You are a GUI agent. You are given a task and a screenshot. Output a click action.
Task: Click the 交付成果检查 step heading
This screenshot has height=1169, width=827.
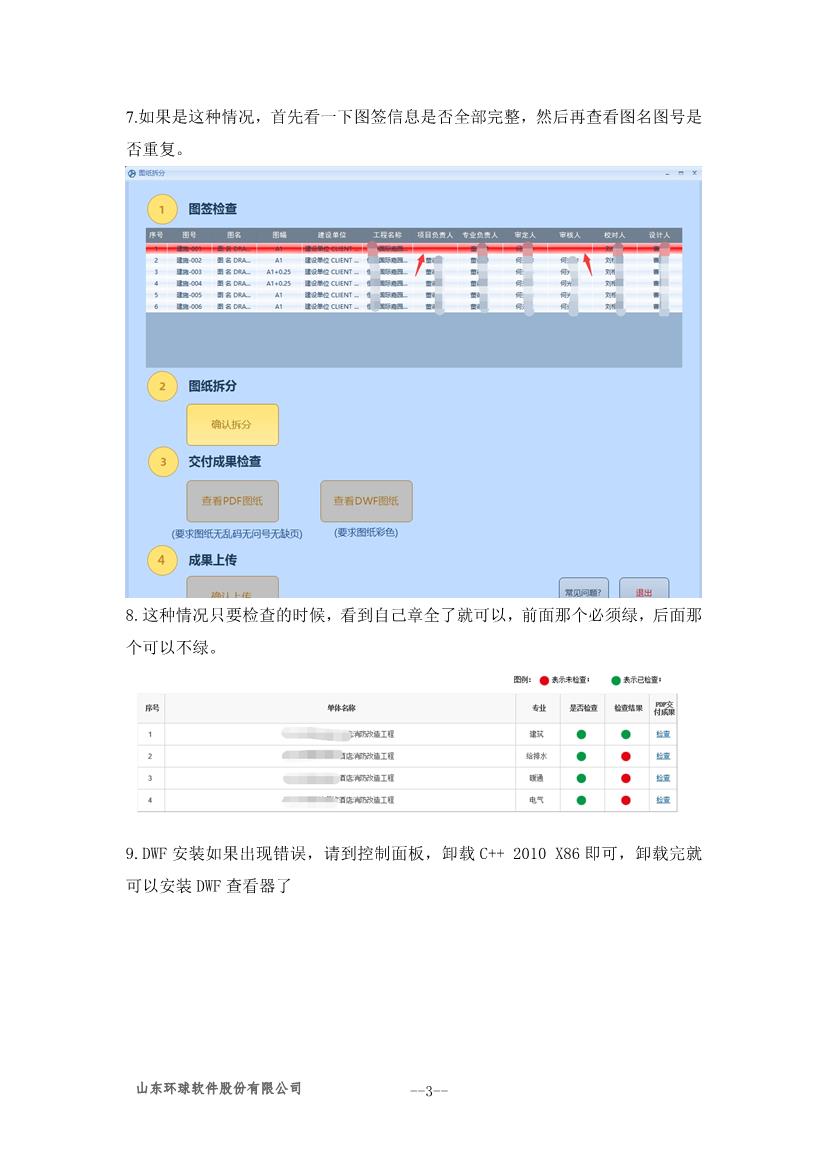coord(224,461)
